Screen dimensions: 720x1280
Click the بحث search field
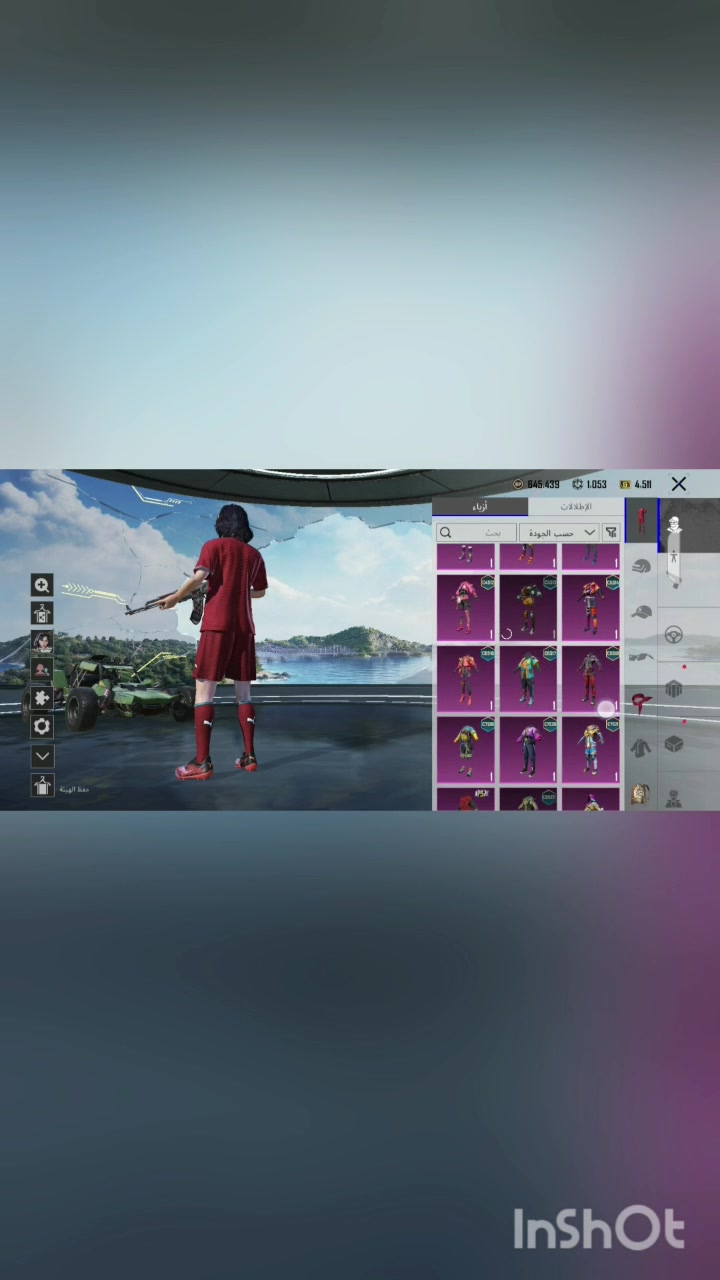coord(477,533)
